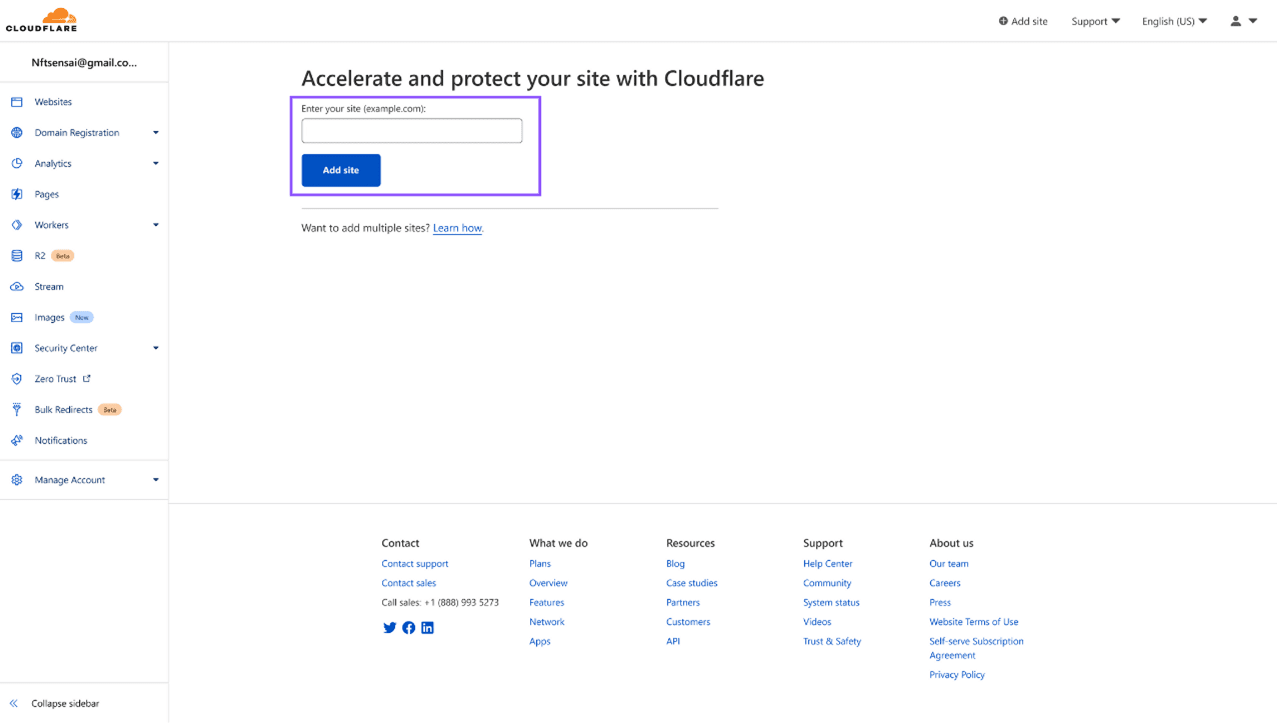
Task: Open the Plans footer link
Action: click(540, 564)
